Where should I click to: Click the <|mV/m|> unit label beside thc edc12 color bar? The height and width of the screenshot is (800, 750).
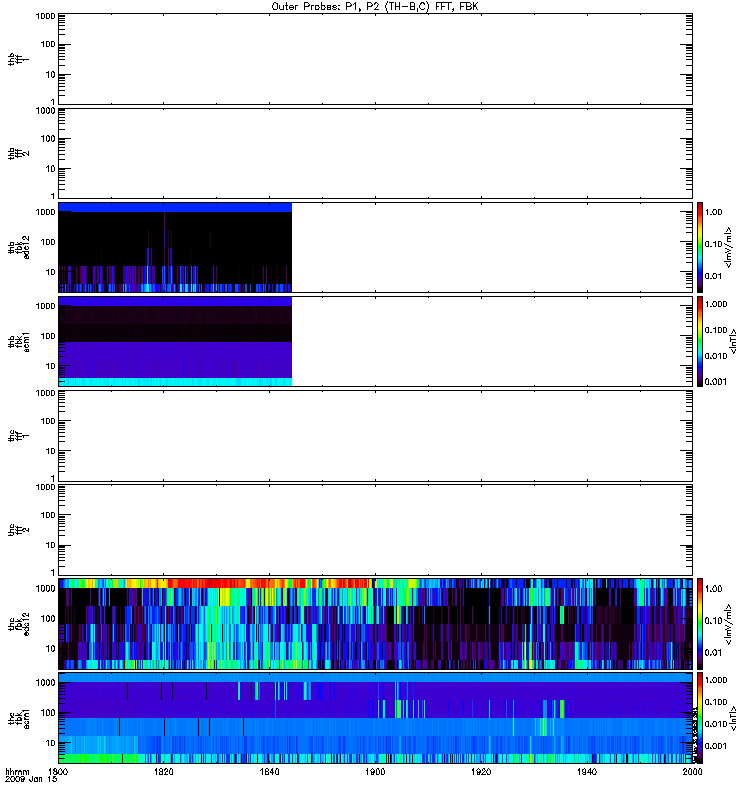pos(729,624)
